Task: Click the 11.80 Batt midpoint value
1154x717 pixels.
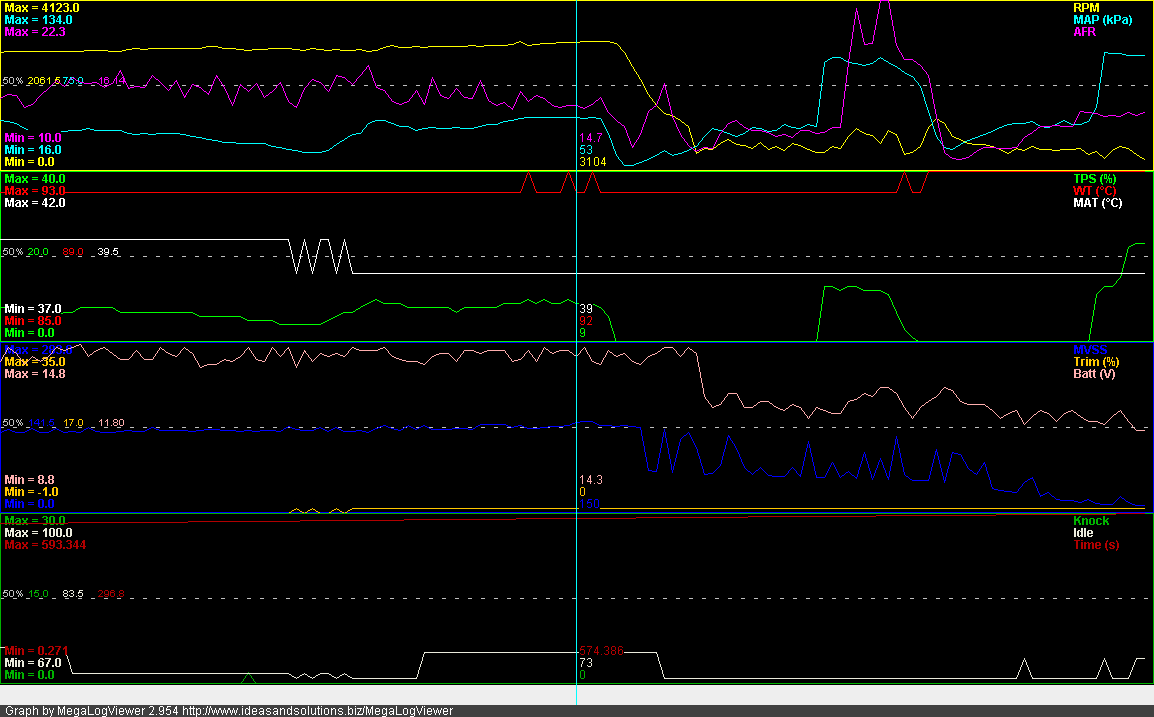Action: point(111,423)
